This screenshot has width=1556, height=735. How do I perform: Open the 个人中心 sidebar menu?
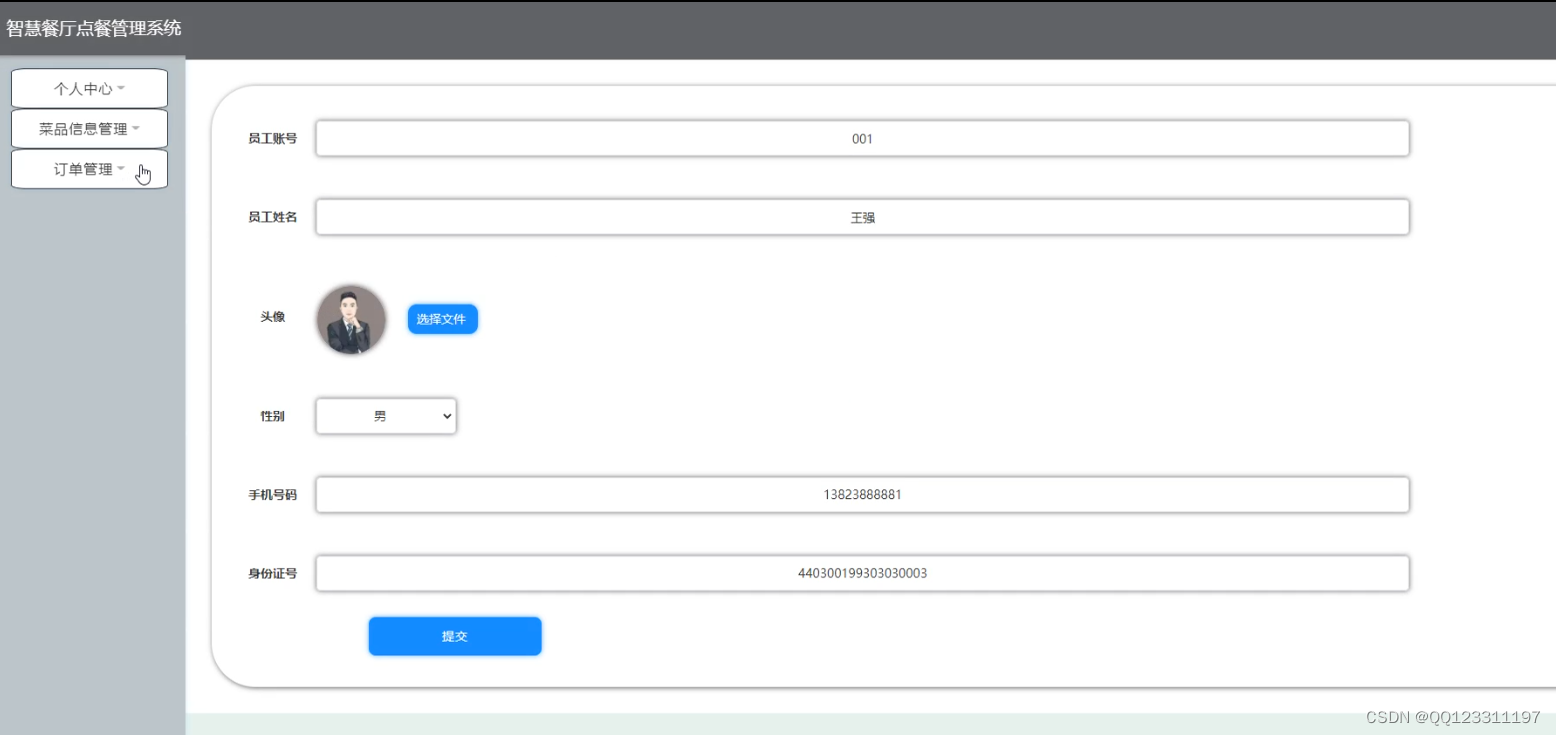click(x=89, y=88)
